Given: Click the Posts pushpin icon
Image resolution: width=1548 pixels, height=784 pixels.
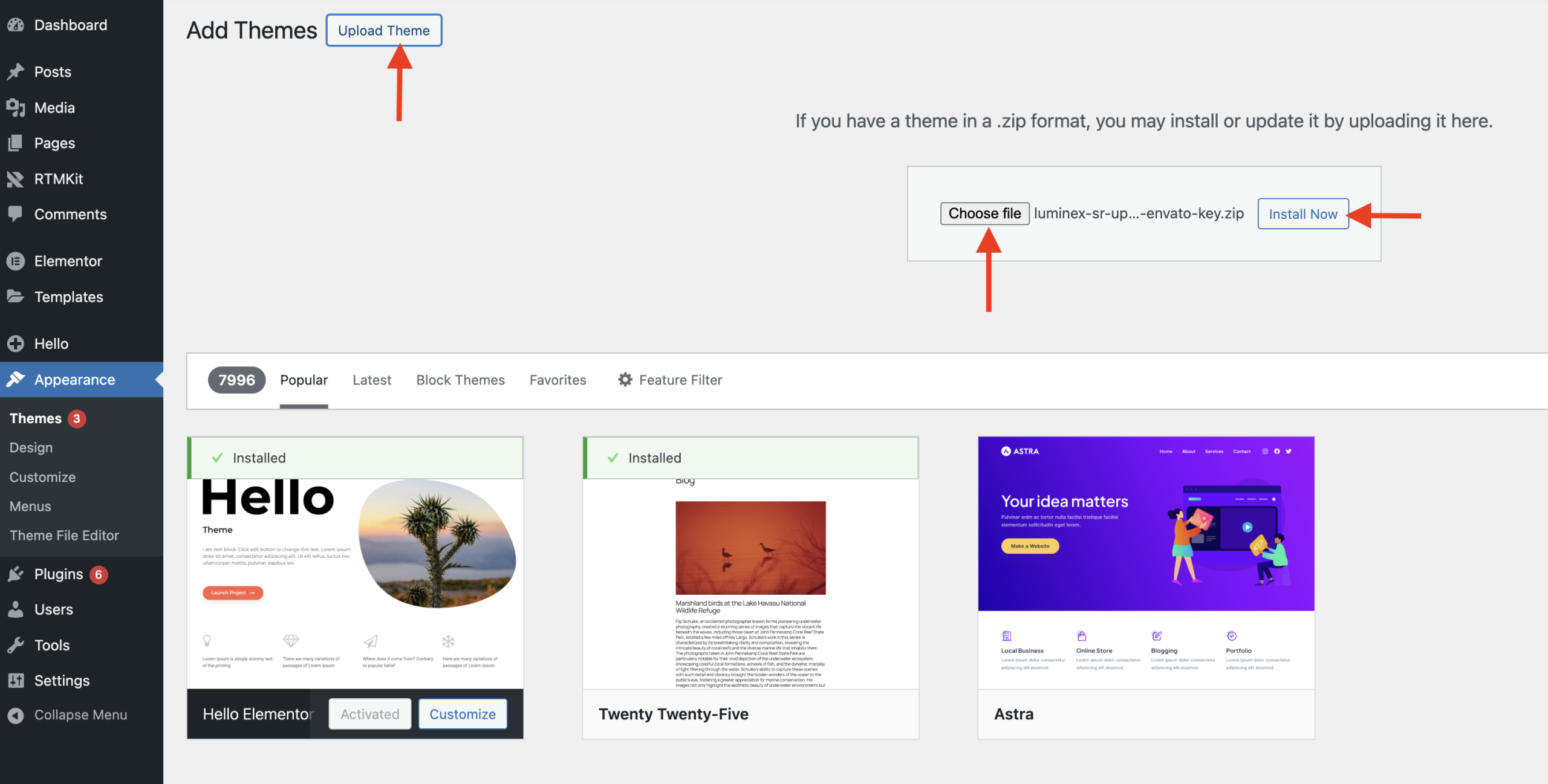Looking at the screenshot, I should tap(16, 72).
